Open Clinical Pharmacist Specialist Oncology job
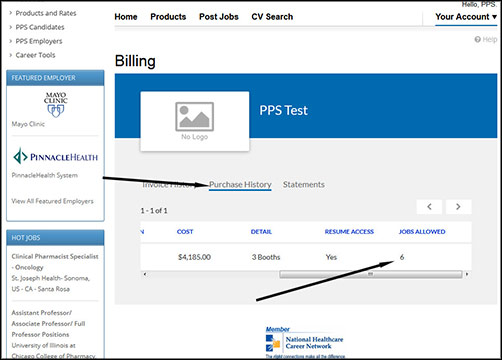The image size is (502, 360). click(55, 262)
